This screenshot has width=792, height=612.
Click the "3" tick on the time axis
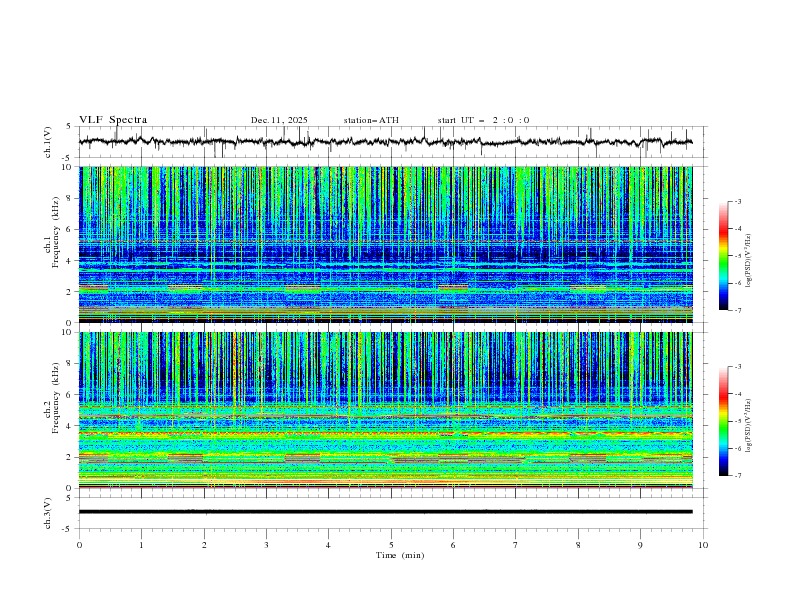pyautogui.click(x=266, y=545)
